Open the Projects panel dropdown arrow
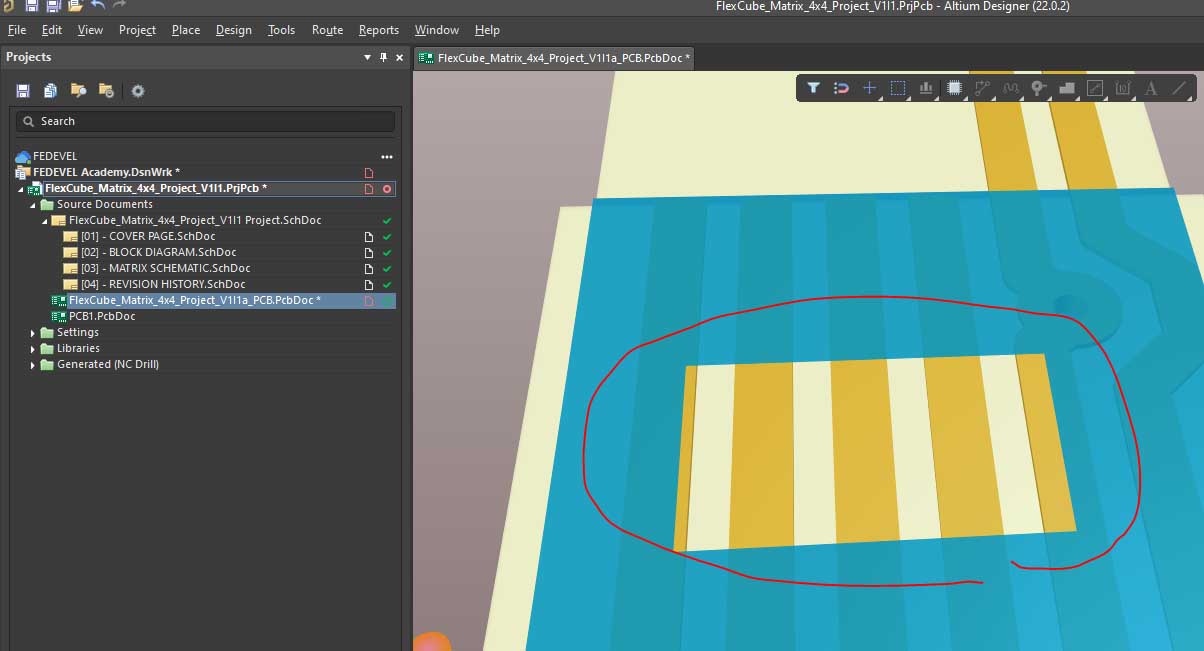 coord(367,57)
